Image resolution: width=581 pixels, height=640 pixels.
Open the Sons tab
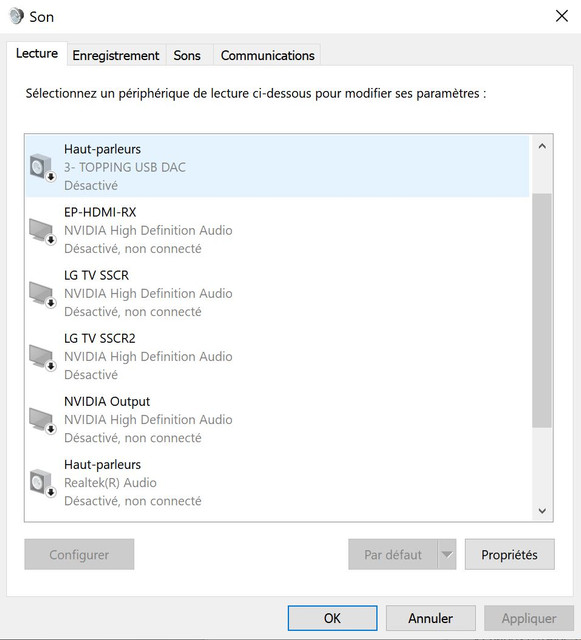[187, 56]
